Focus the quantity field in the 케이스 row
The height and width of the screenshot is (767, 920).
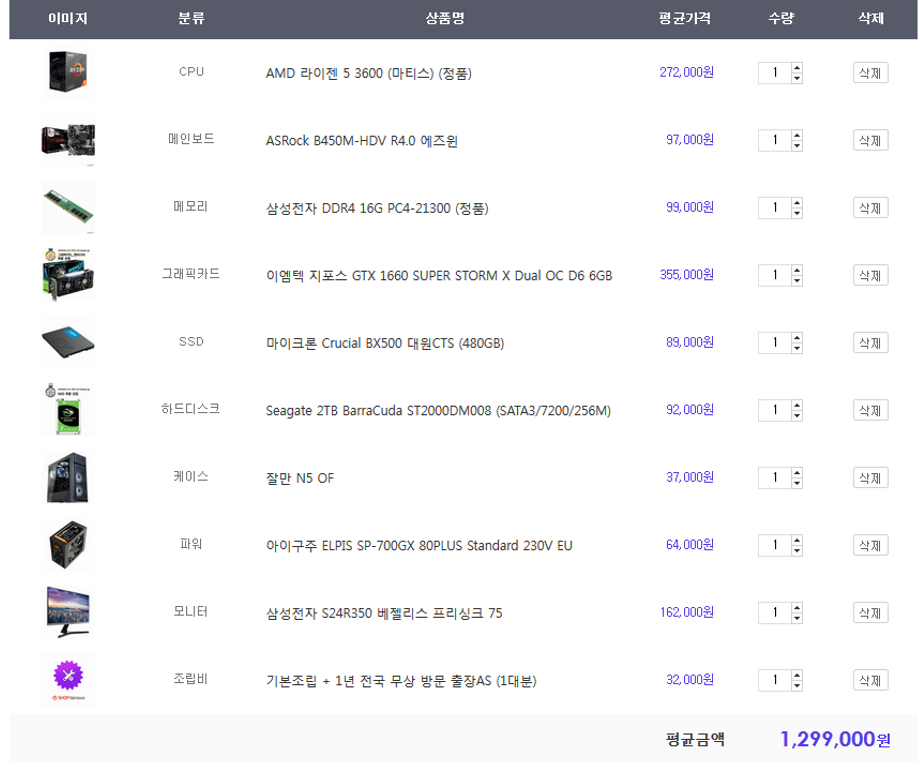coord(774,478)
